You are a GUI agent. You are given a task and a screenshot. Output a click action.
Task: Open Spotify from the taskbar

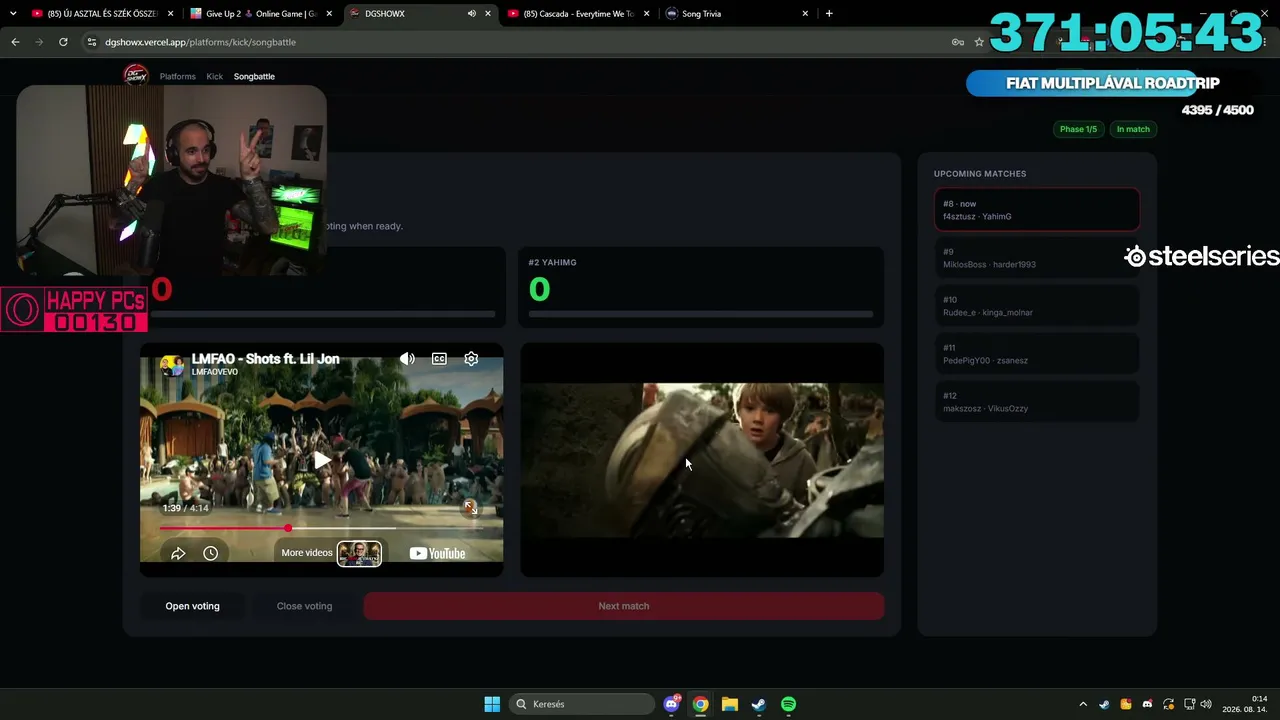coord(788,704)
